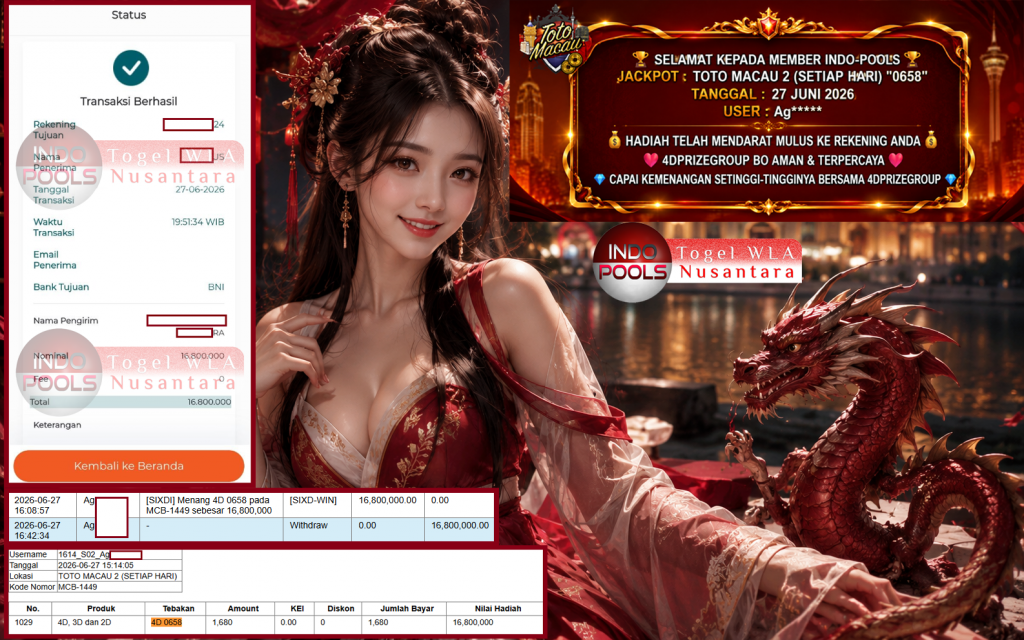Click the Jumlah Bayar column header
This screenshot has height=640, width=1024.
pos(407,609)
